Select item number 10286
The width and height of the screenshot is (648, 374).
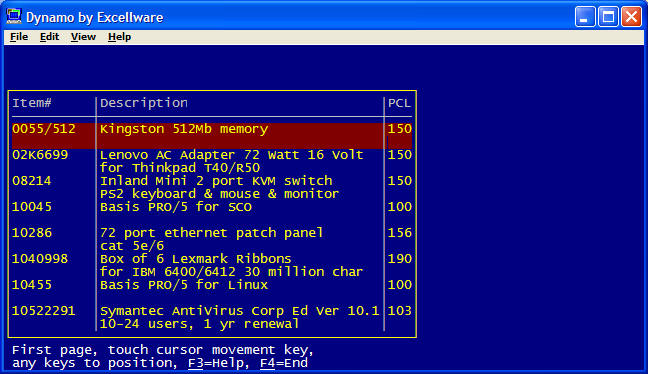coord(32,233)
